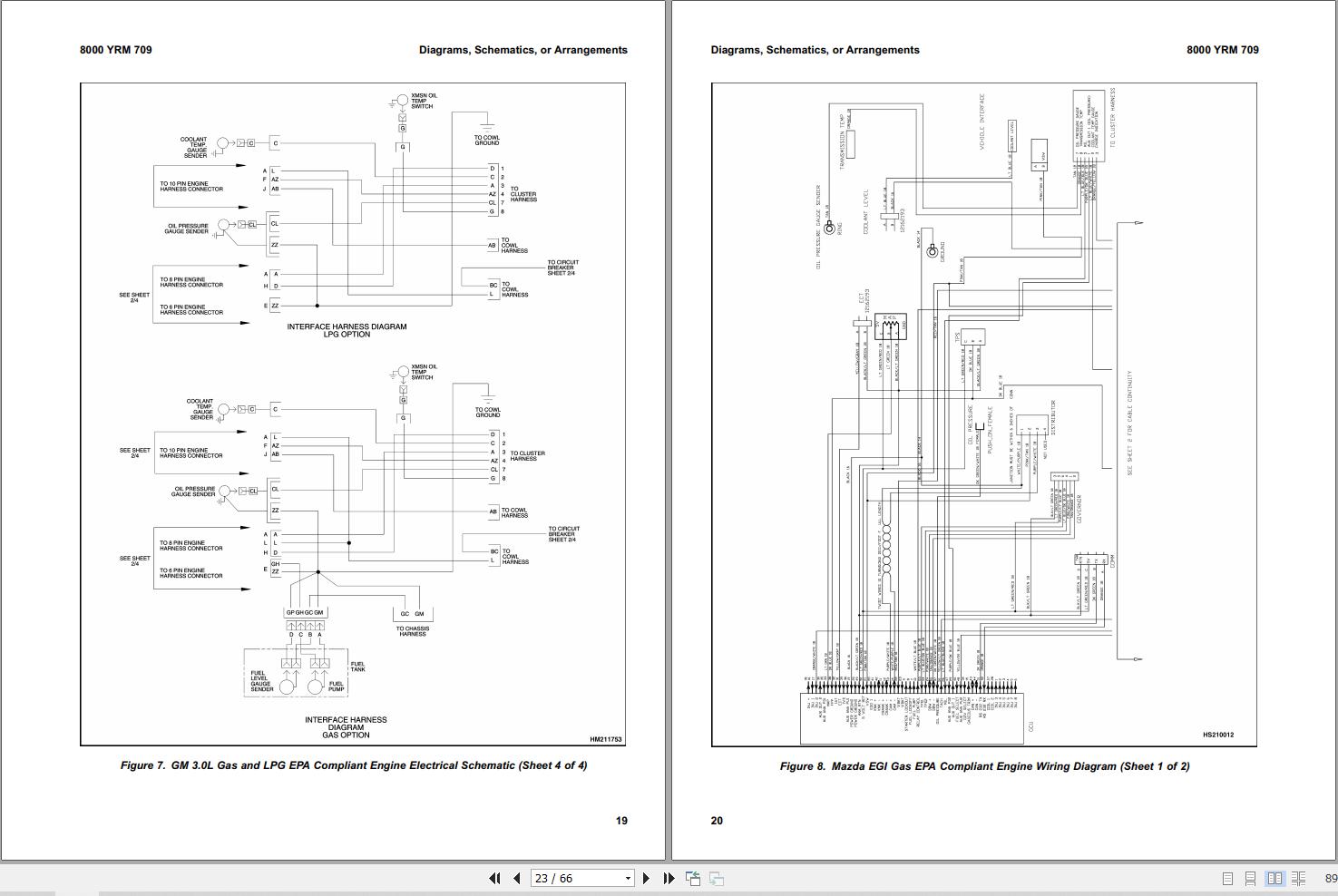Click the left page header '8000 YRM 709'
Screen dimensions: 1338x896
coord(115,50)
